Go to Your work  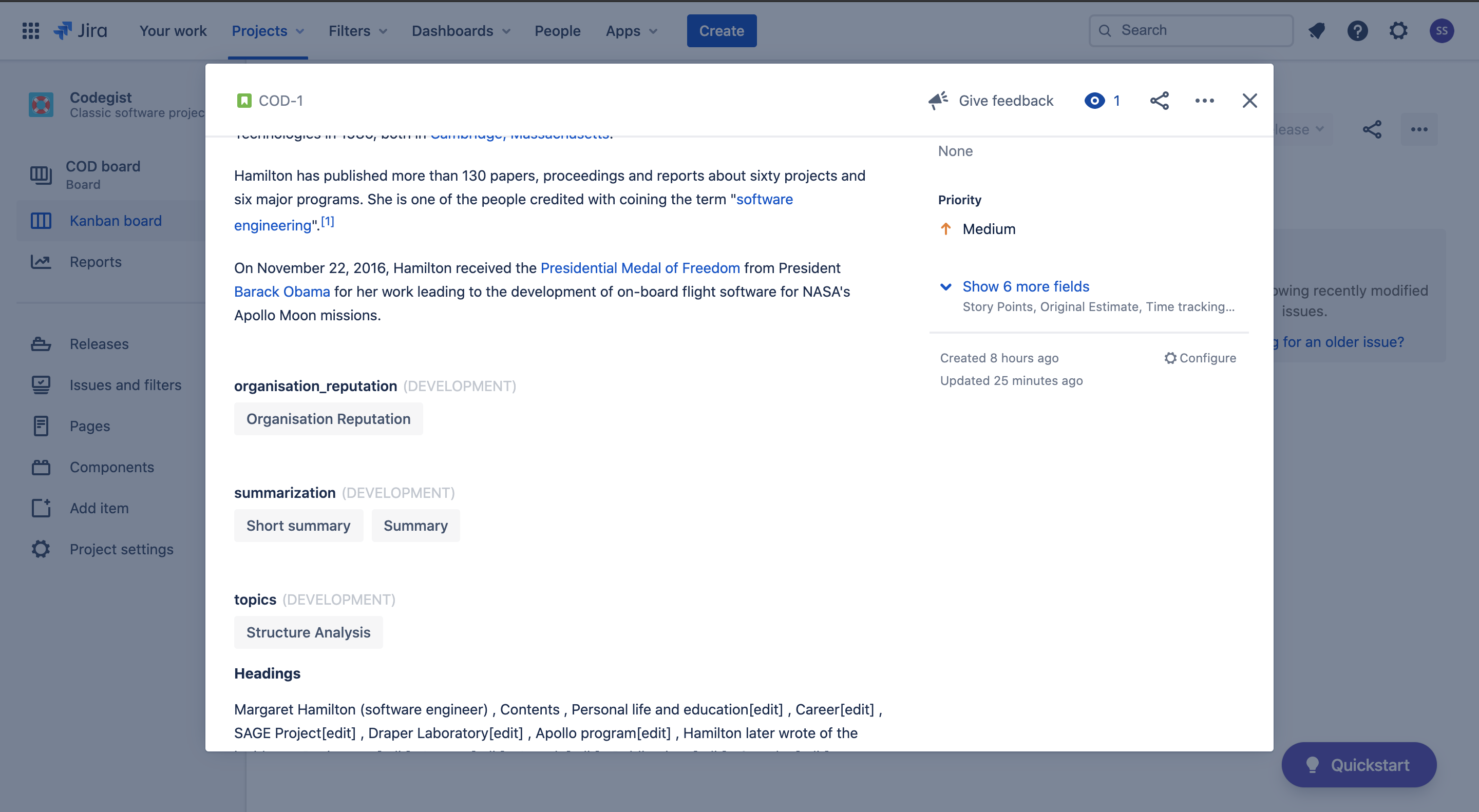pos(173,30)
